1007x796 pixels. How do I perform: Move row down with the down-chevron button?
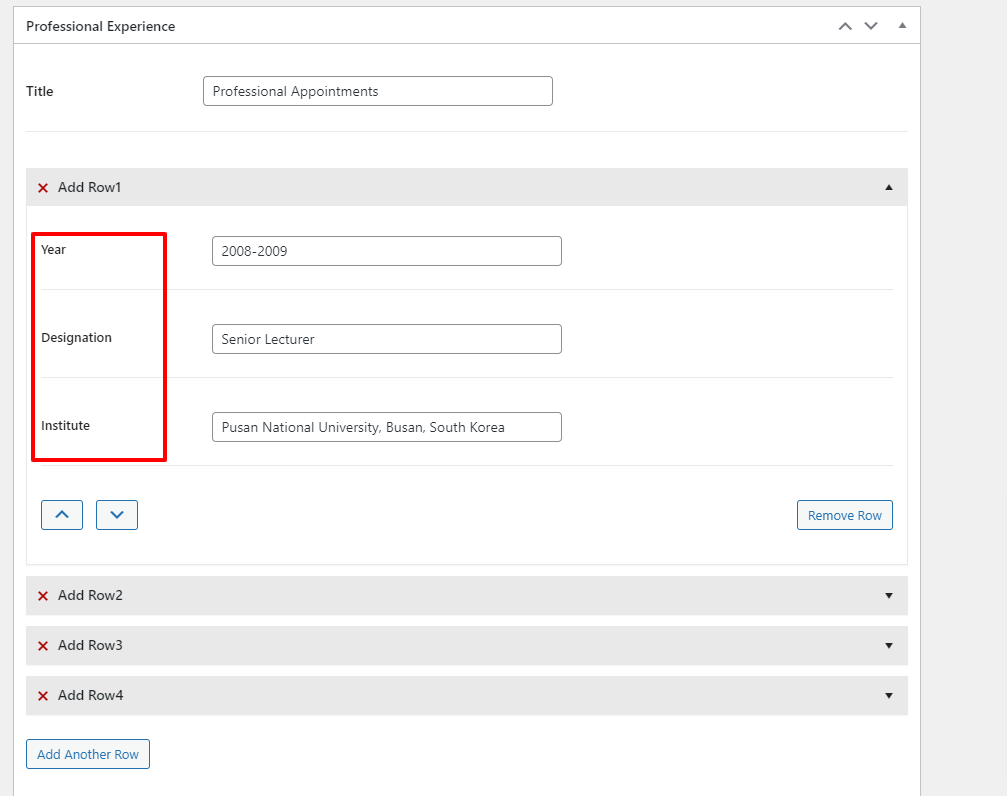point(117,515)
